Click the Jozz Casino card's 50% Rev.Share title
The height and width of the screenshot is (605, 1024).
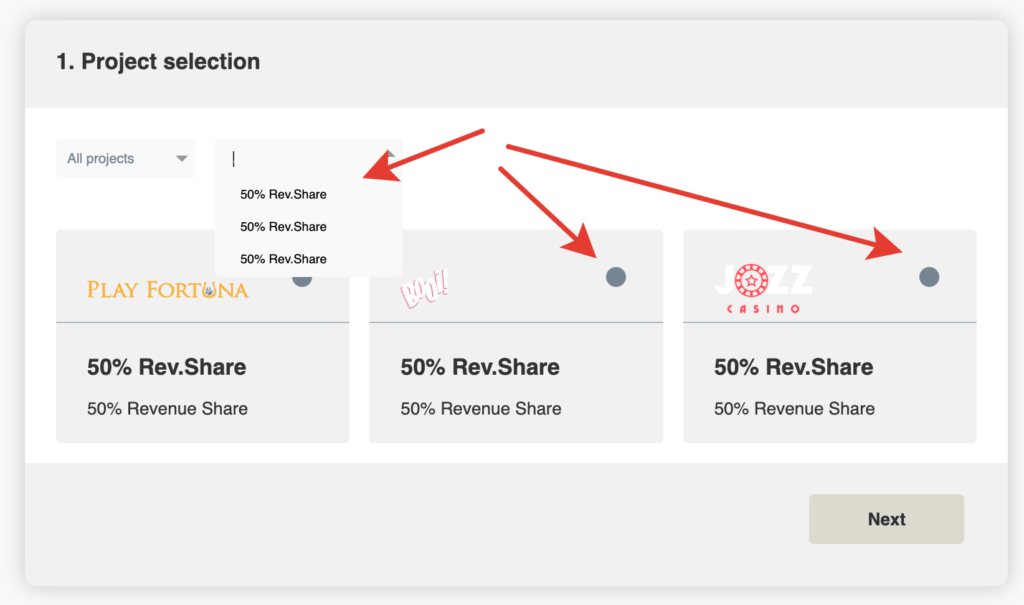coord(793,367)
